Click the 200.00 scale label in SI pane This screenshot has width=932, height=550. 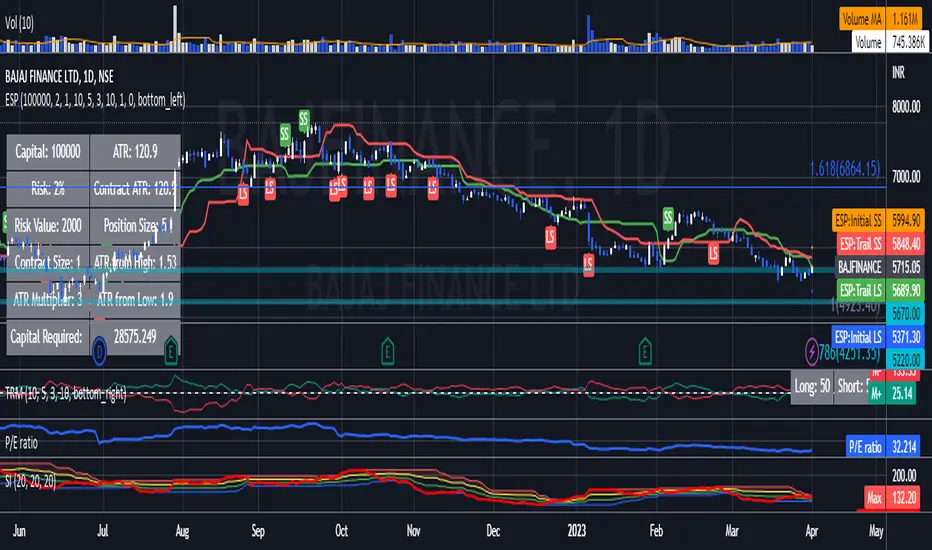click(904, 475)
